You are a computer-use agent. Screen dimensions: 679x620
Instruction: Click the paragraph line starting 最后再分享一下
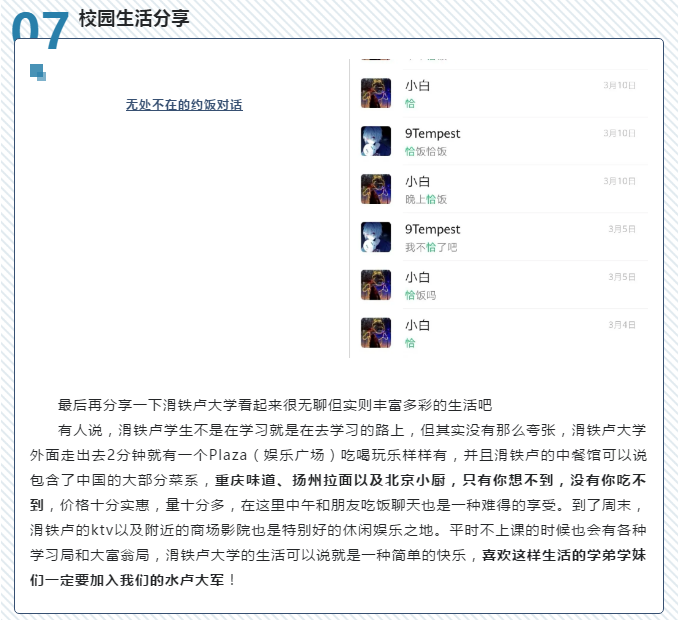(275, 405)
